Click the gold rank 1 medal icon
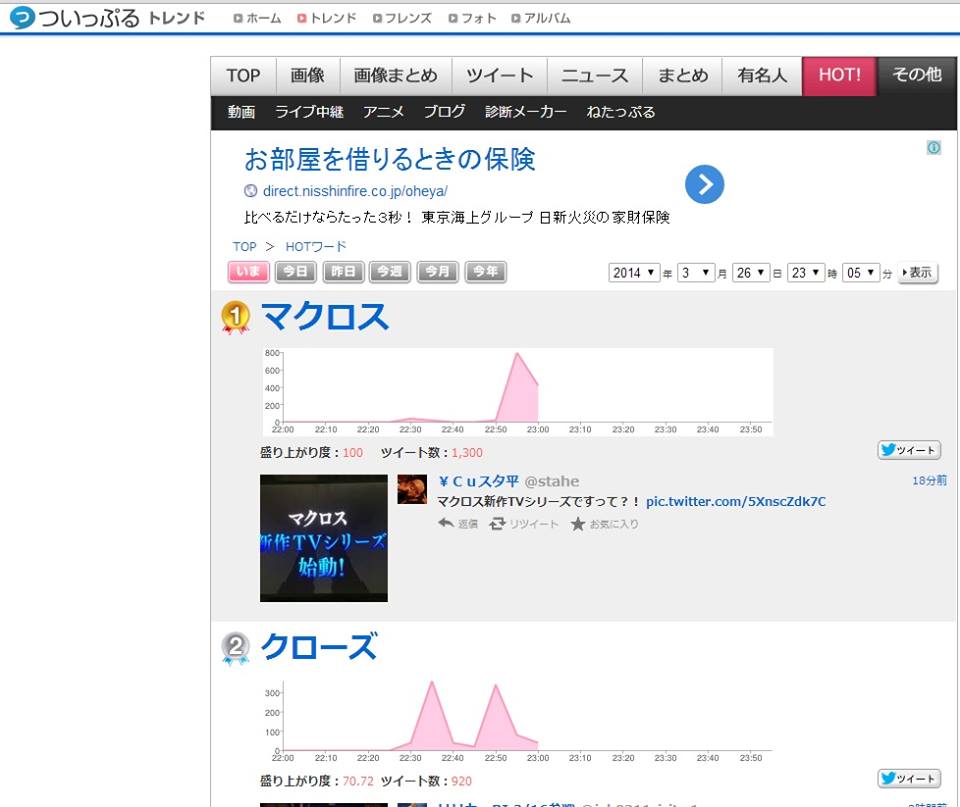Screen dimensions: 960x807 click(235, 318)
